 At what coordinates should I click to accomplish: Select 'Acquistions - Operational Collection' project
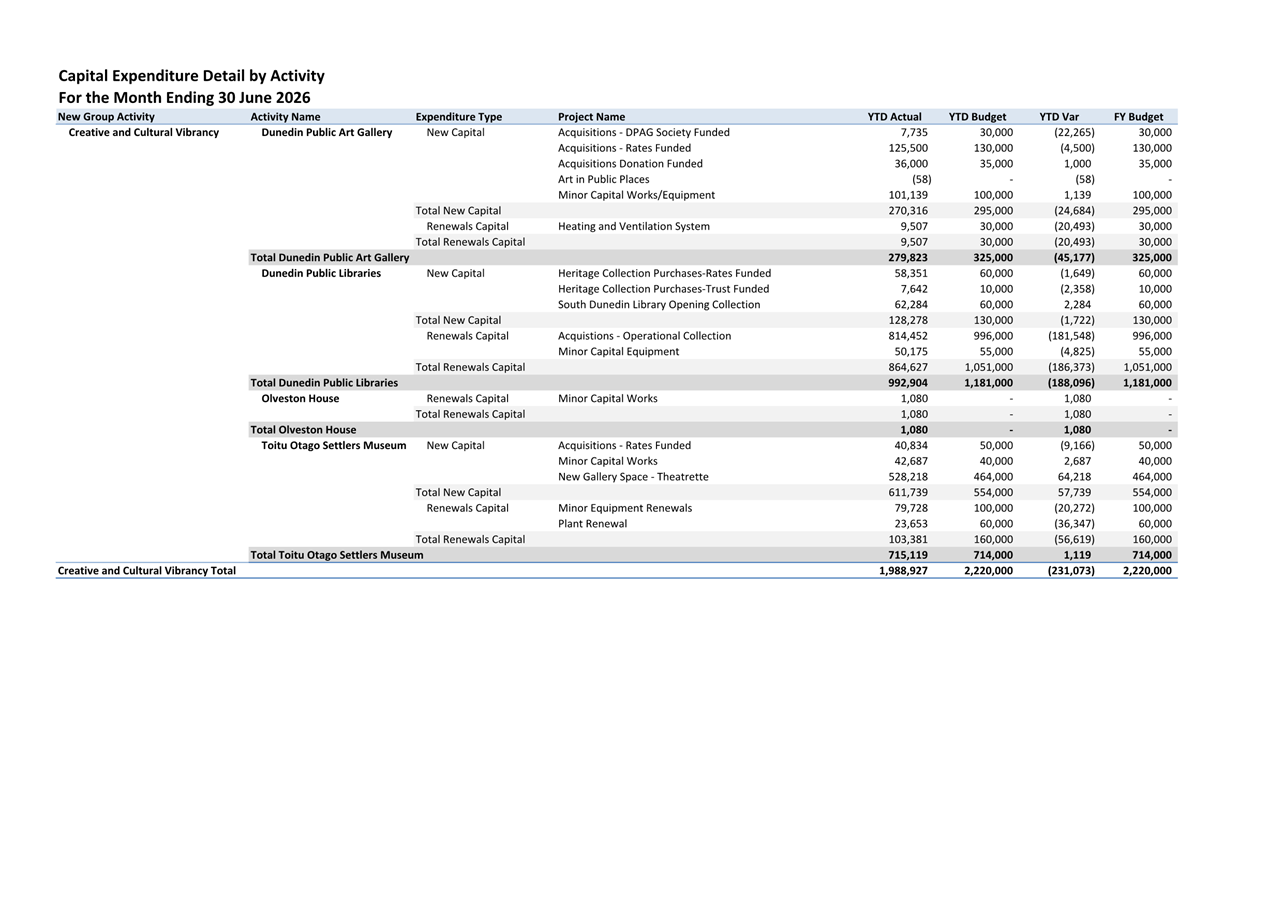[x=644, y=336]
